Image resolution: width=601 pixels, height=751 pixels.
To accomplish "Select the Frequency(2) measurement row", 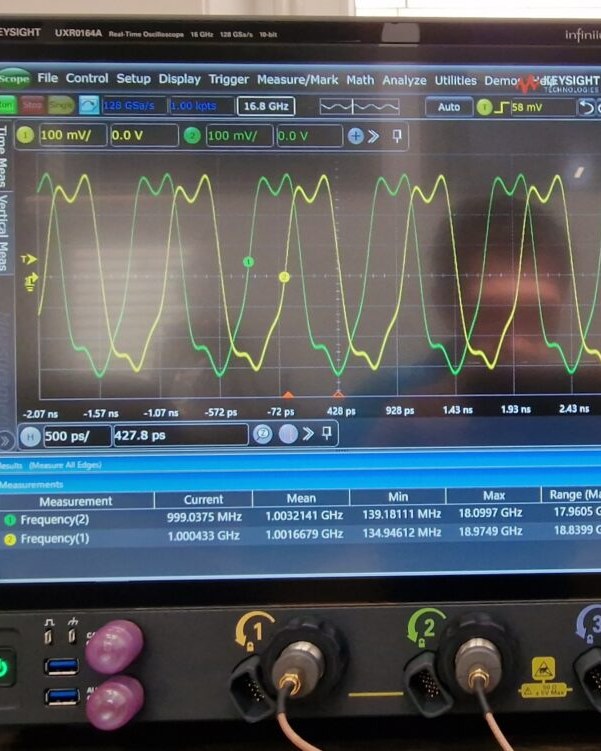I will 300,516.
